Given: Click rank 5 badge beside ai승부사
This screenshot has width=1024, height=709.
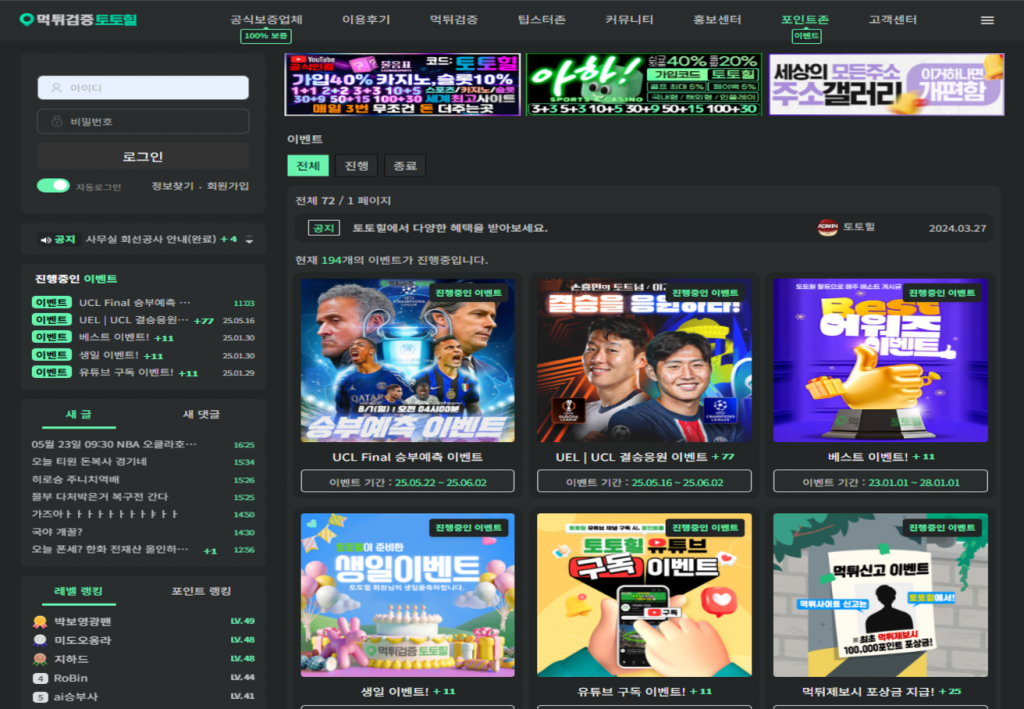Looking at the screenshot, I should coord(40,697).
